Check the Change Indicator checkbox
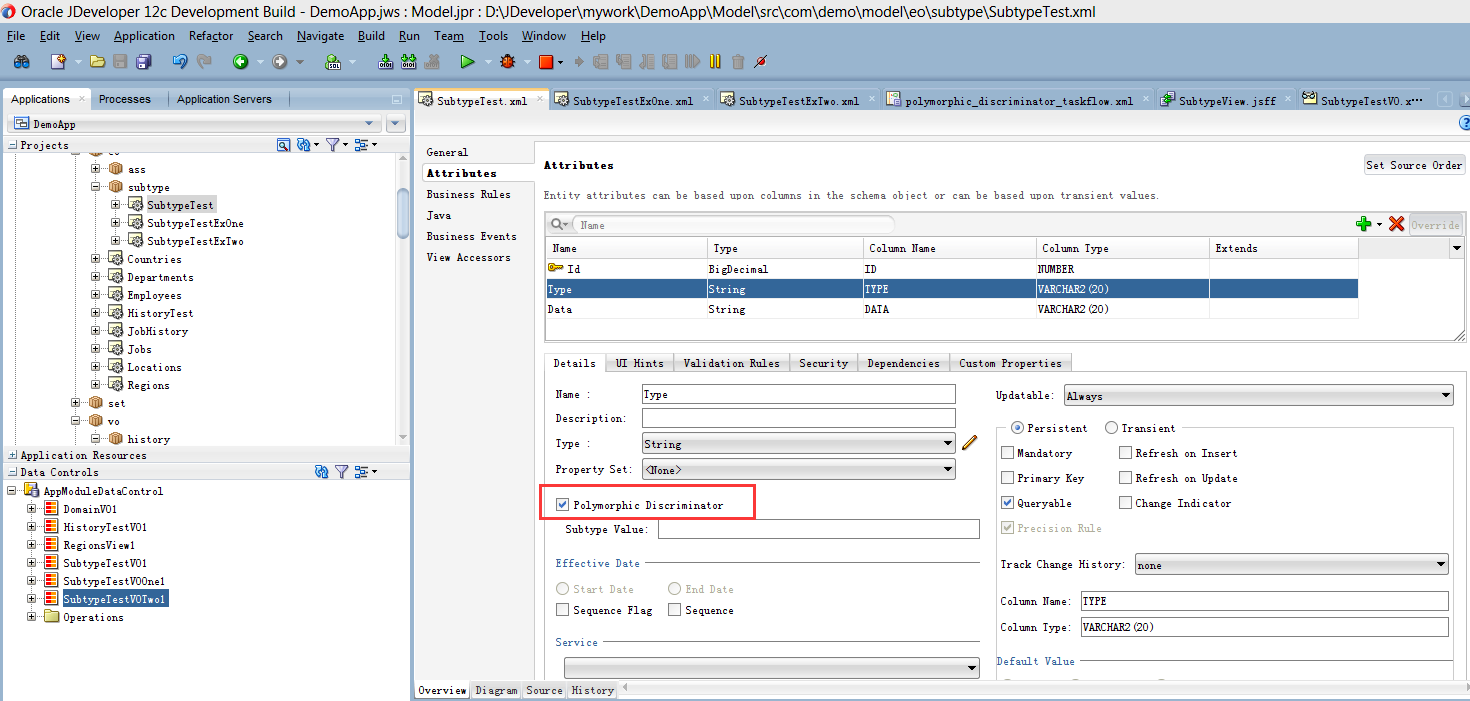Viewport: 1470px width, 701px height. 1125,503
